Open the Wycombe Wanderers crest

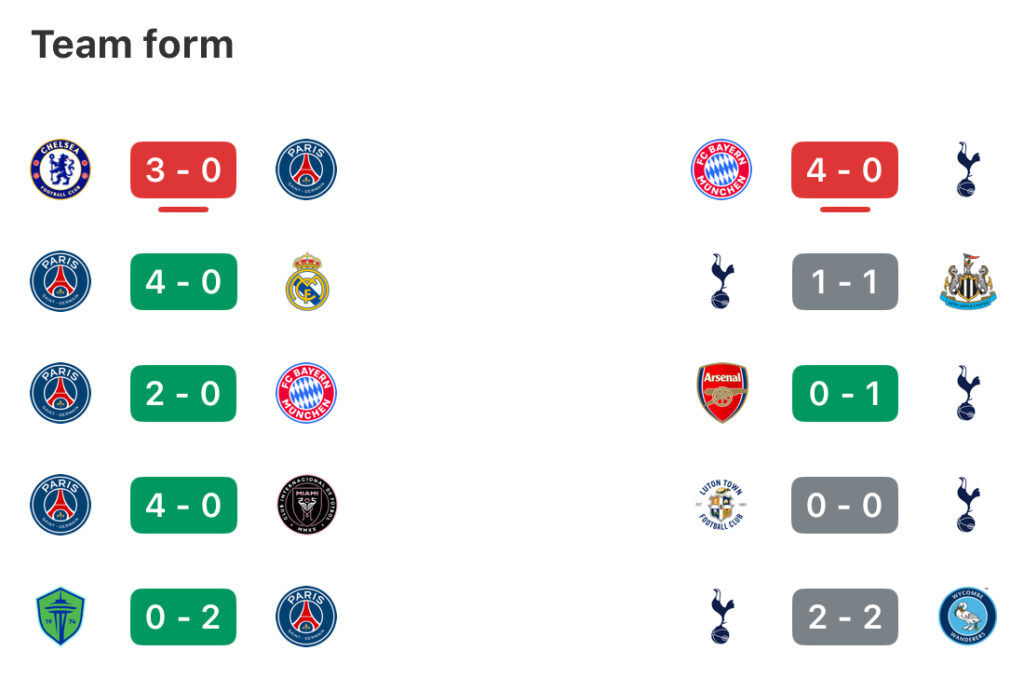coord(968,617)
